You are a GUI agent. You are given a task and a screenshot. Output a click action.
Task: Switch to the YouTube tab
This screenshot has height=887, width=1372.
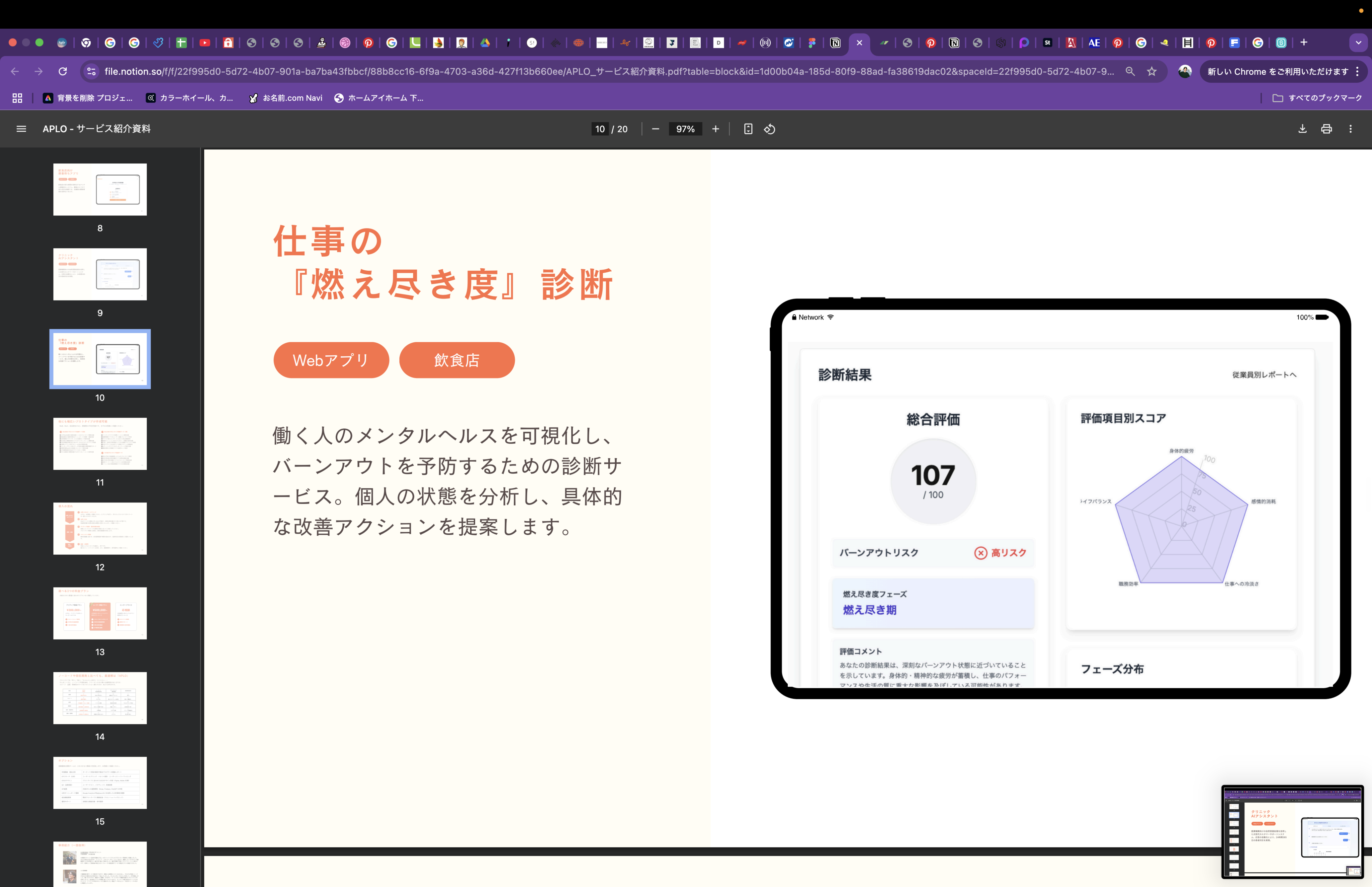click(204, 43)
